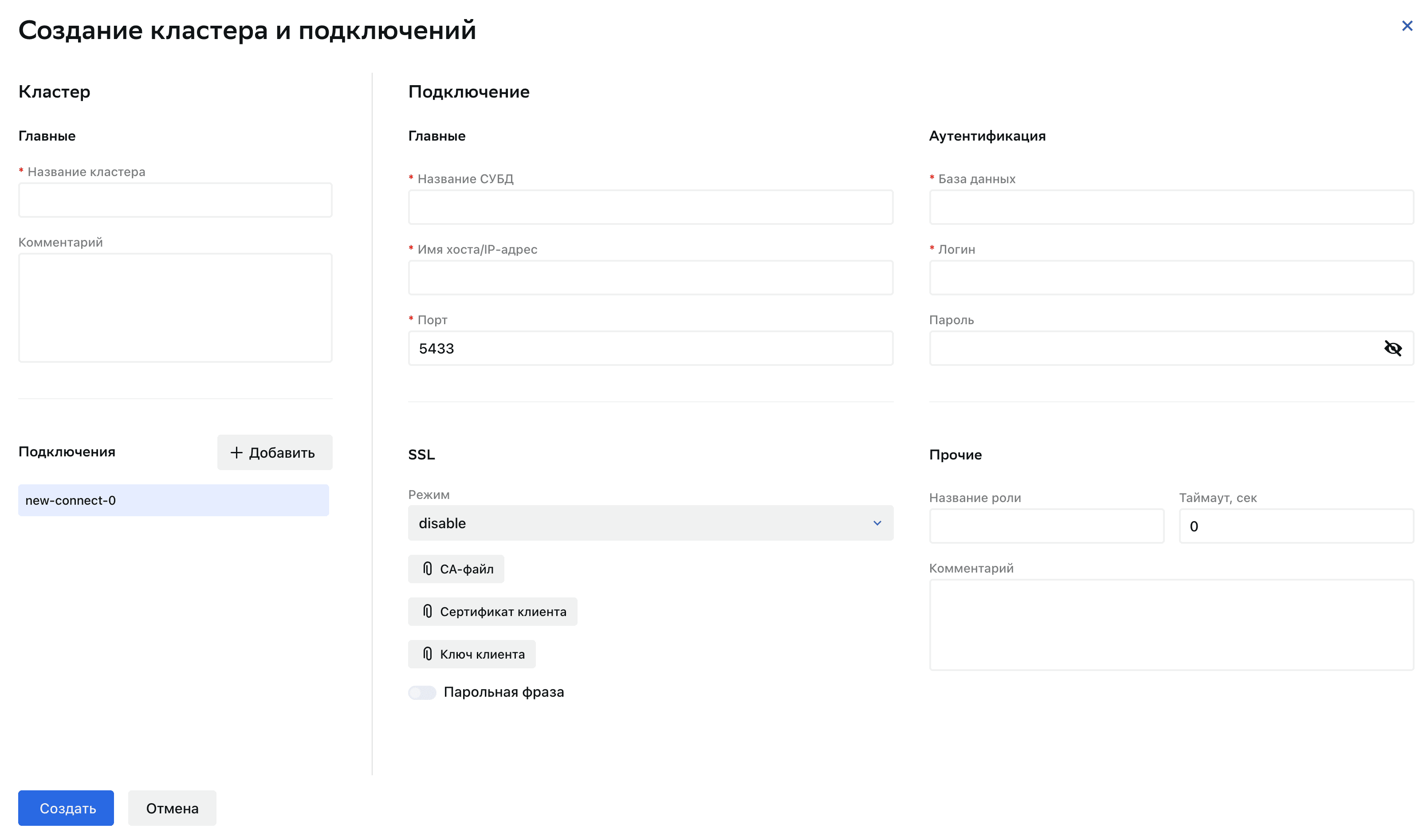Click the Название кластера input field
Image resolution: width=1423 pixels, height=840 pixels.
coord(175,200)
